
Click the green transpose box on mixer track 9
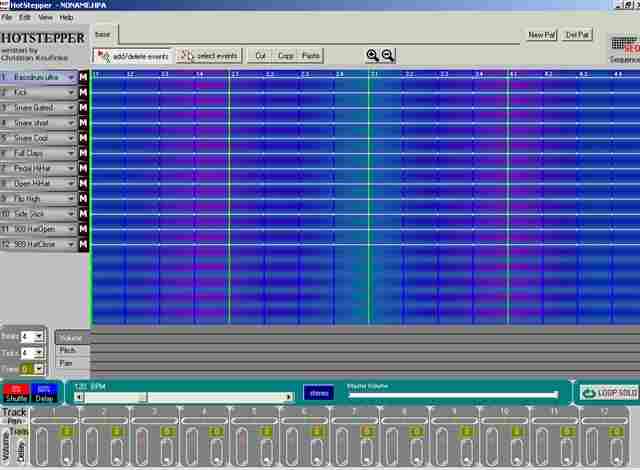tap(467, 432)
